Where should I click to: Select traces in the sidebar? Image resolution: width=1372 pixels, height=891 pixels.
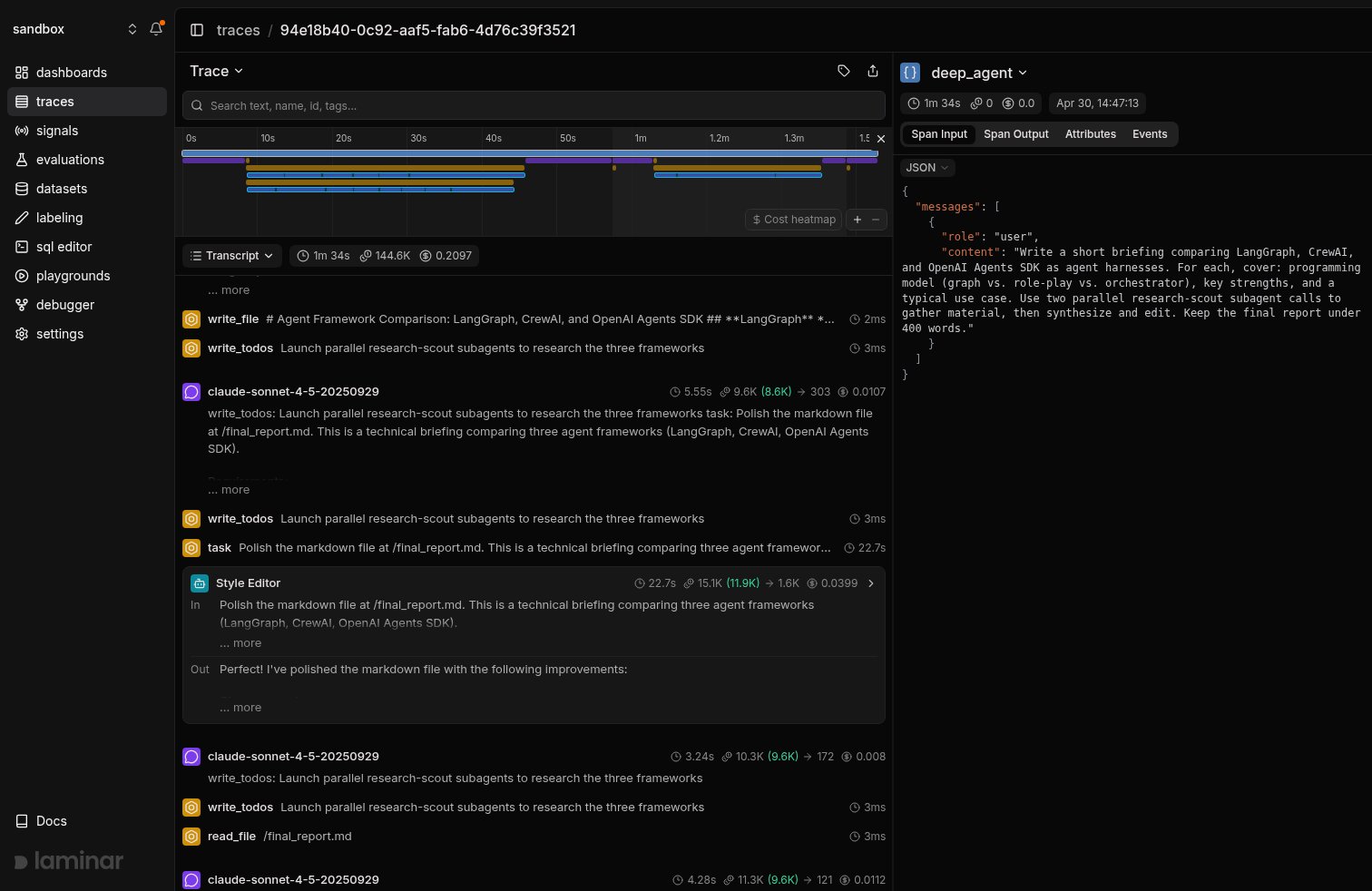click(x=87, y=102)
